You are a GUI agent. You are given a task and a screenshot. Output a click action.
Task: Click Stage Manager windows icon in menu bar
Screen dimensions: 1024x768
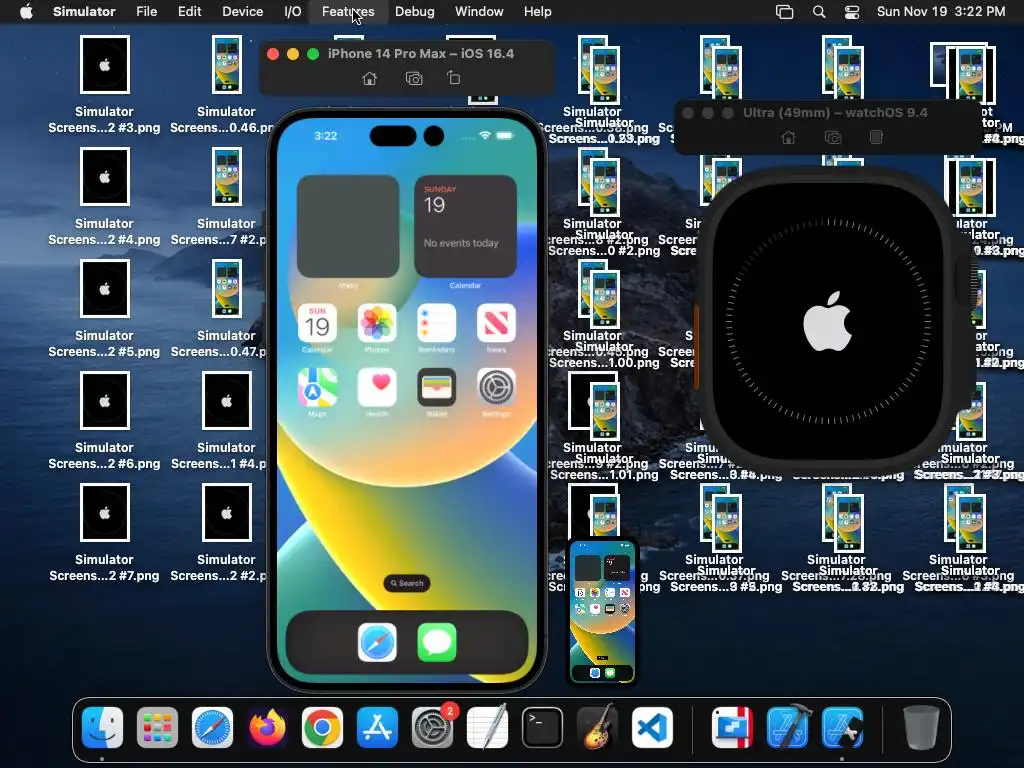click(x=784, y=12)
